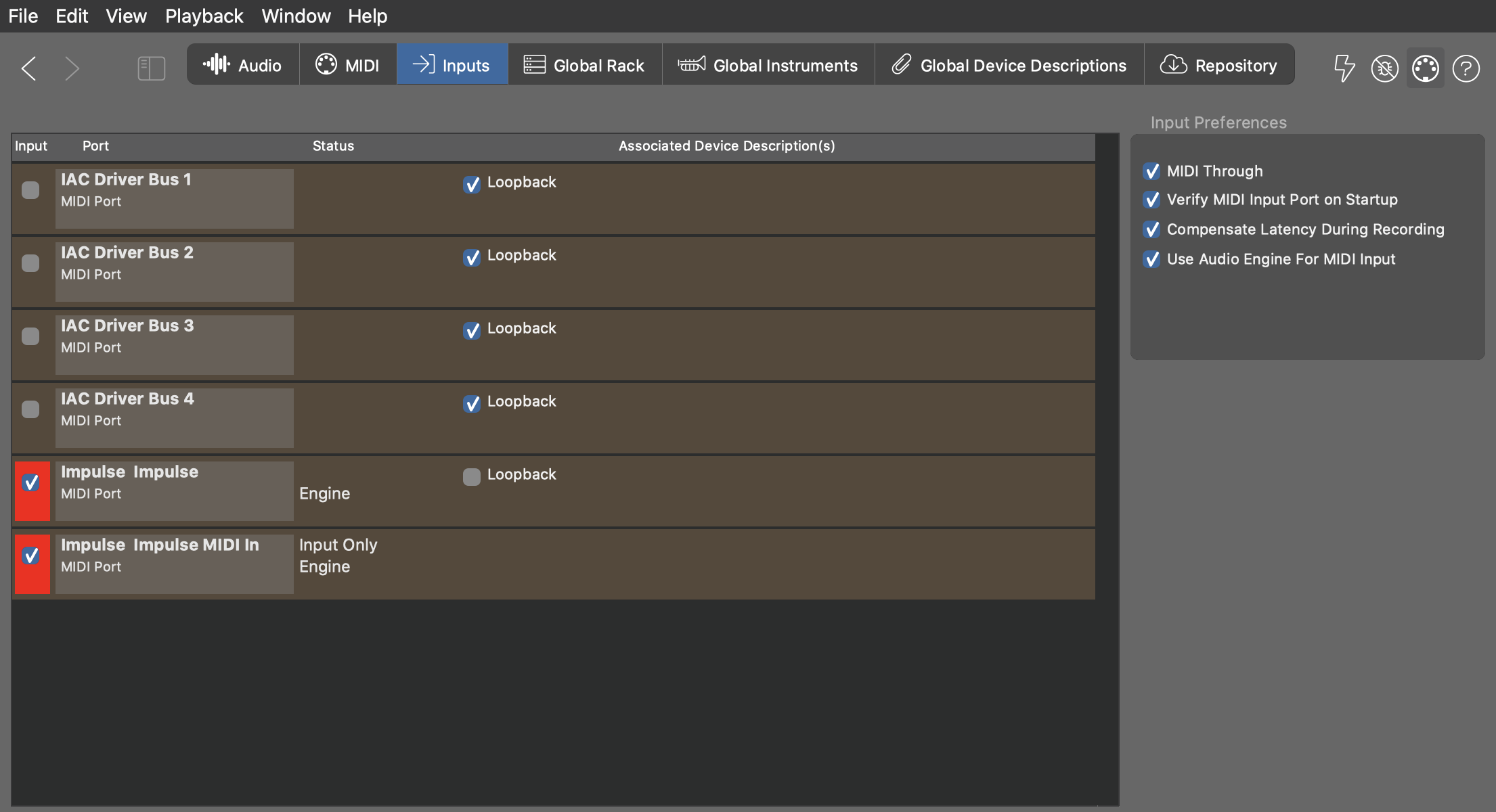The height and width of the screenshot is (812, 1496).
Task: Open help with question mark icon
Action: pos(1466,68)
